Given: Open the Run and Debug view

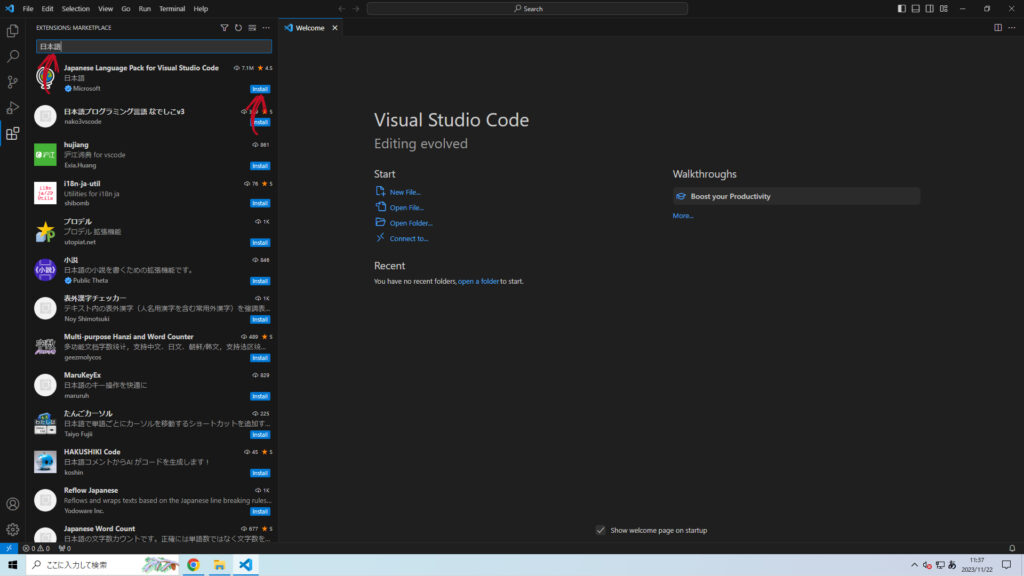Looking at the screenshot, I should pyautogui.click(x=12, y=108).
